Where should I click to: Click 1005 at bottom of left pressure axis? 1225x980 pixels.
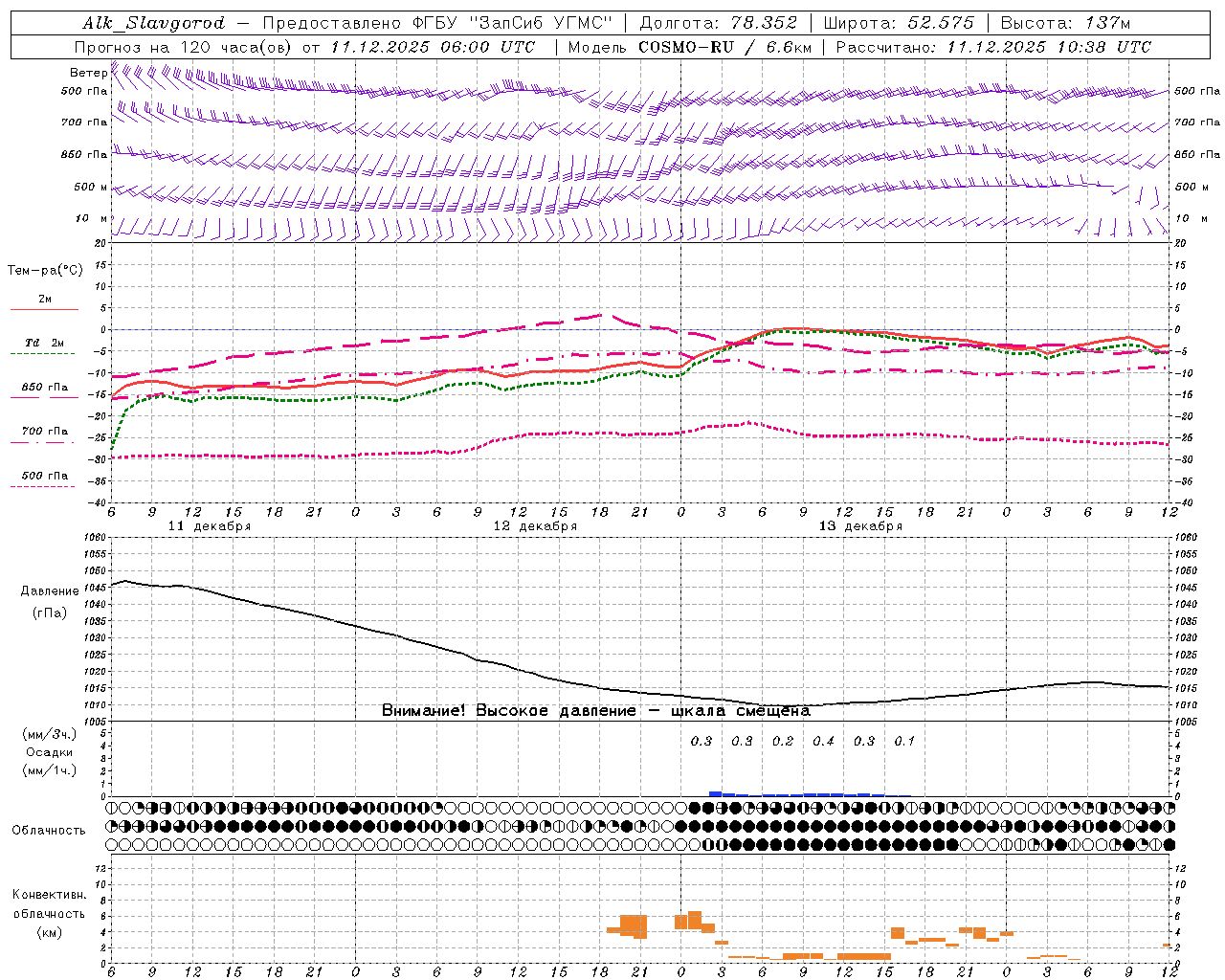point(94,722)
